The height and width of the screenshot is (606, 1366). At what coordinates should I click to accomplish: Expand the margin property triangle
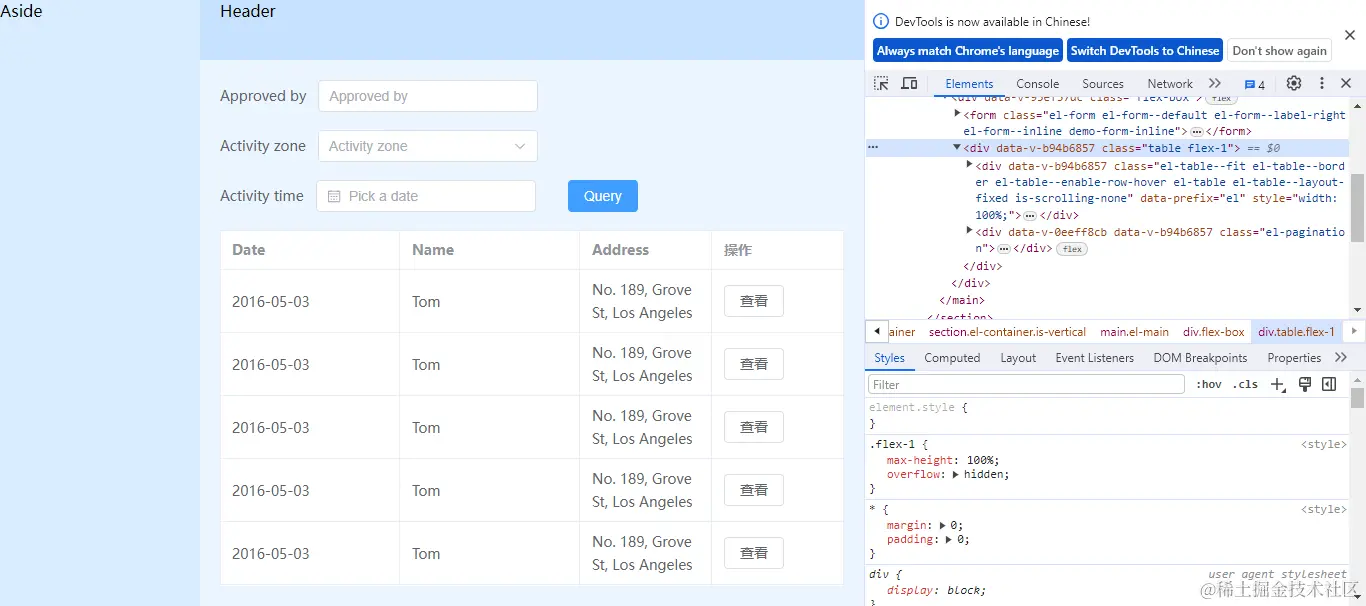944,524
